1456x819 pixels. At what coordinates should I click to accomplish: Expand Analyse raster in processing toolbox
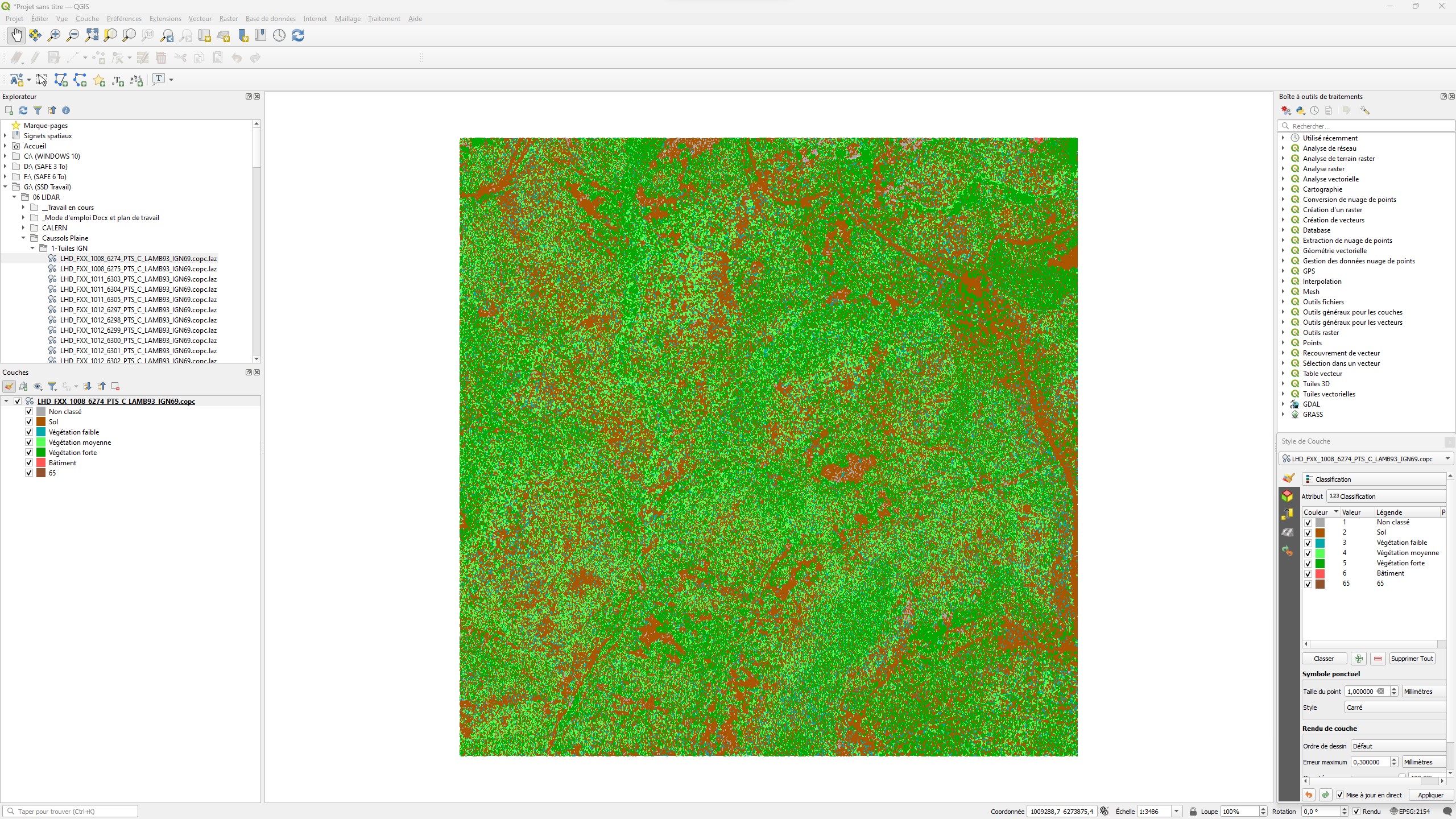coord(1283,169)
